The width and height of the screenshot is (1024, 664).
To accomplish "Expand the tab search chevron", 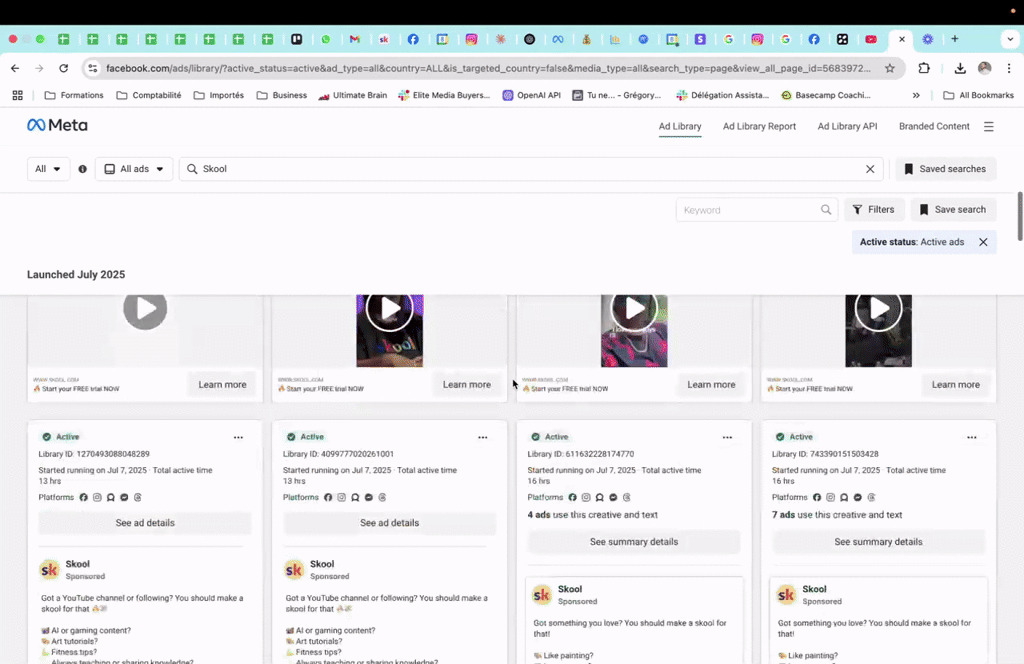I will (1010, 39).
